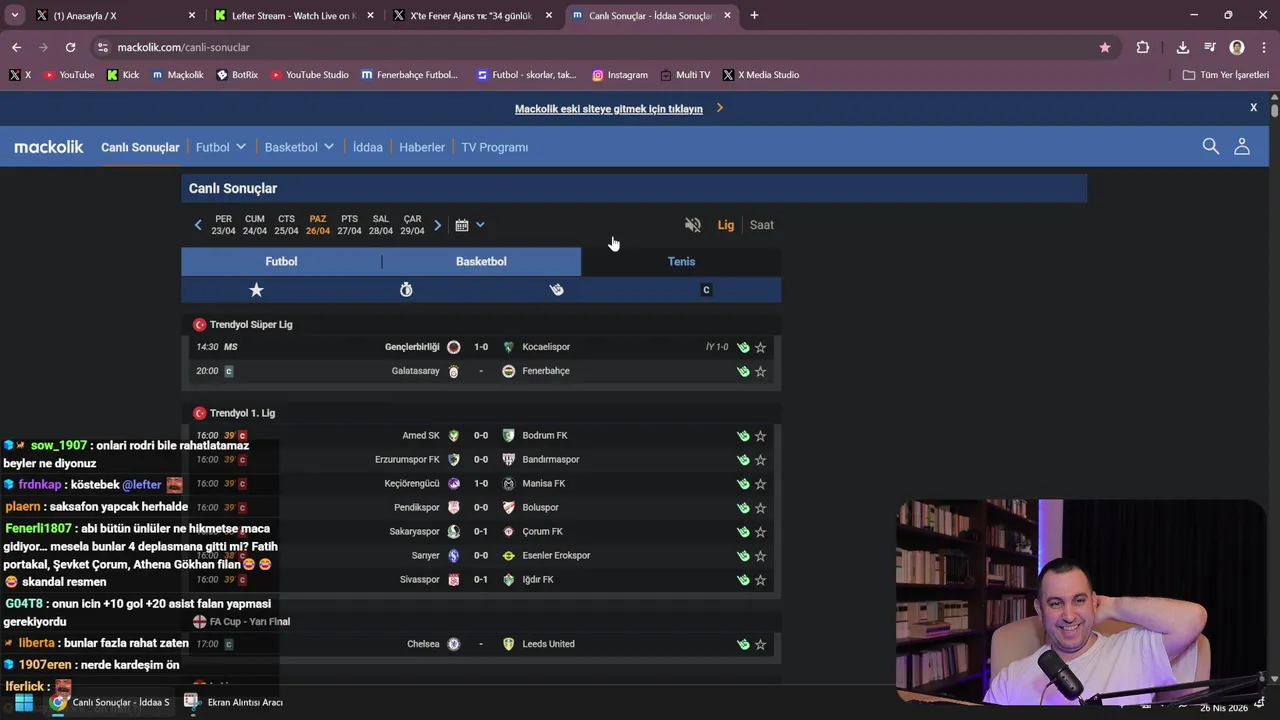Switch to Lefter Stream Kick browser tab
Screen dimensions: 1280x720
(x=293, y=15)
